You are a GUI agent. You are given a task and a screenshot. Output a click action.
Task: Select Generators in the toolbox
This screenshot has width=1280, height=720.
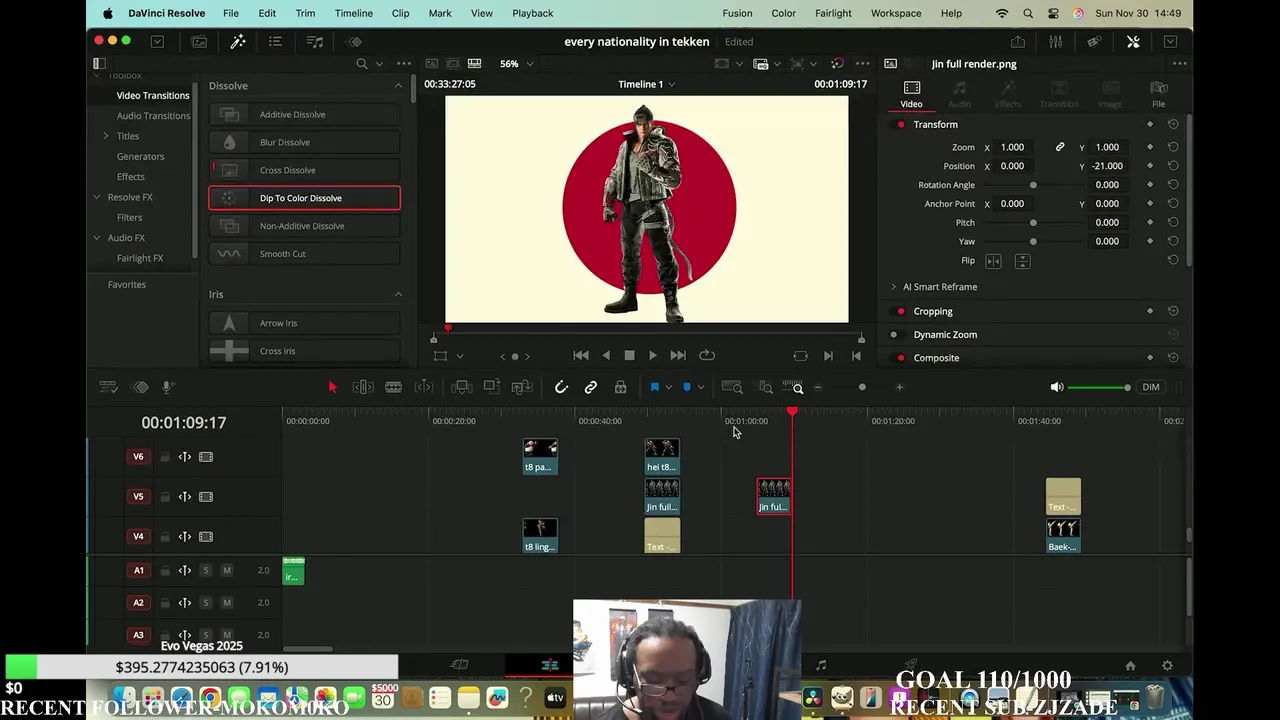tap(140, 156)
